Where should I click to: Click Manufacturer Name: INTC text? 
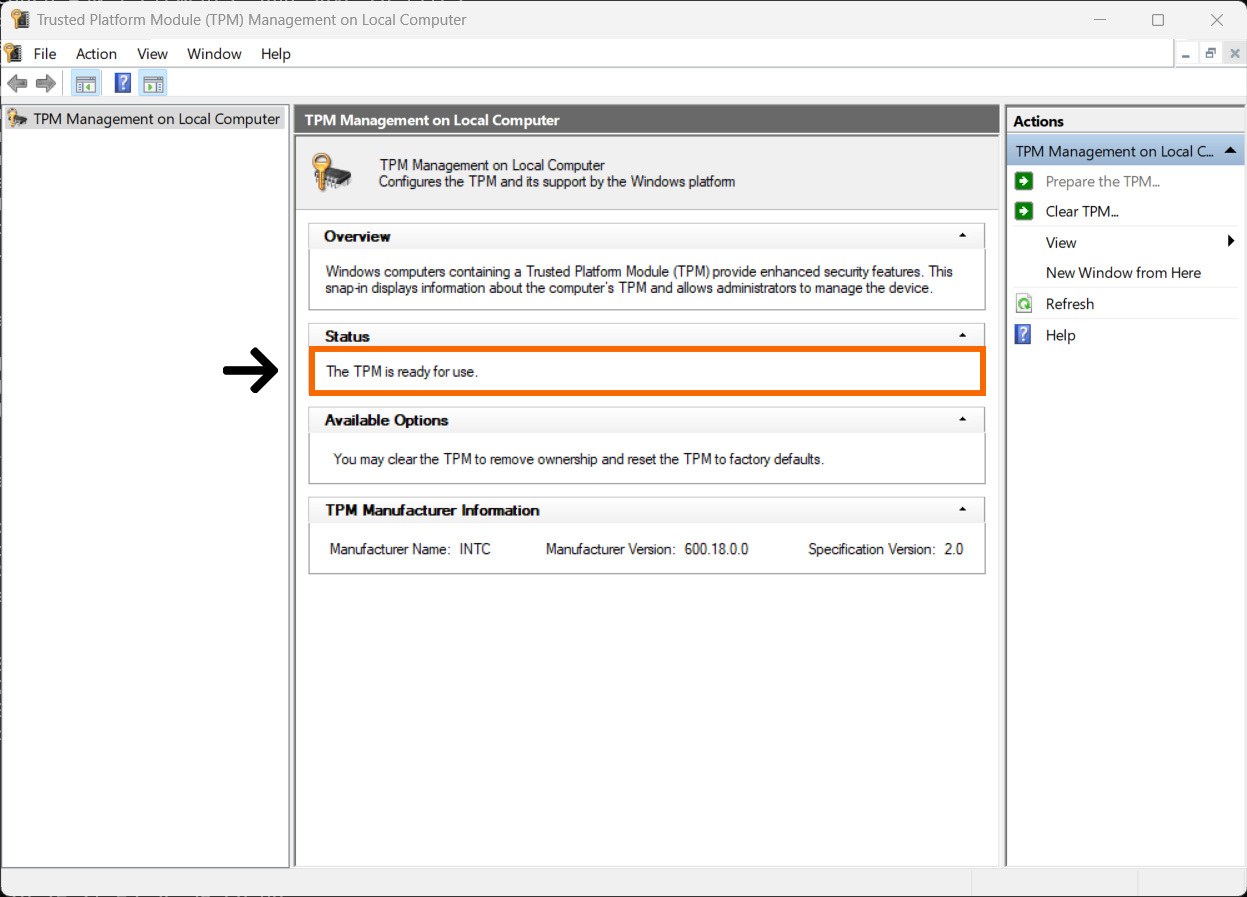coord(410,549)
